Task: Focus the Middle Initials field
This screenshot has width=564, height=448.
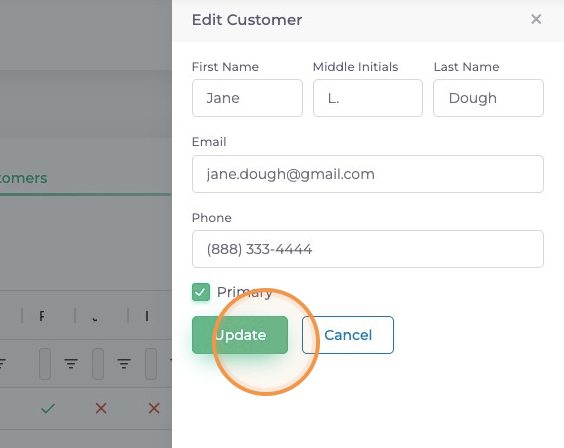Action: pos(368,98)
